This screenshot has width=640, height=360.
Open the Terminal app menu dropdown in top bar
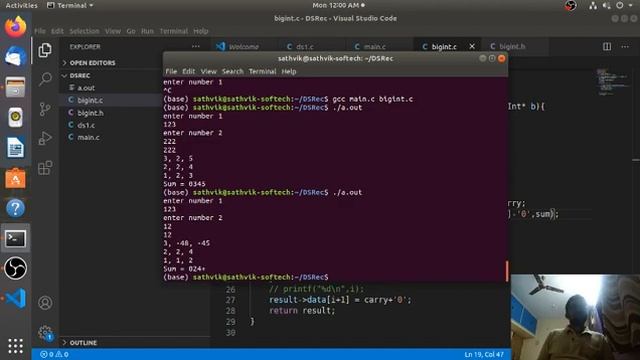click(x=70, y=5)
